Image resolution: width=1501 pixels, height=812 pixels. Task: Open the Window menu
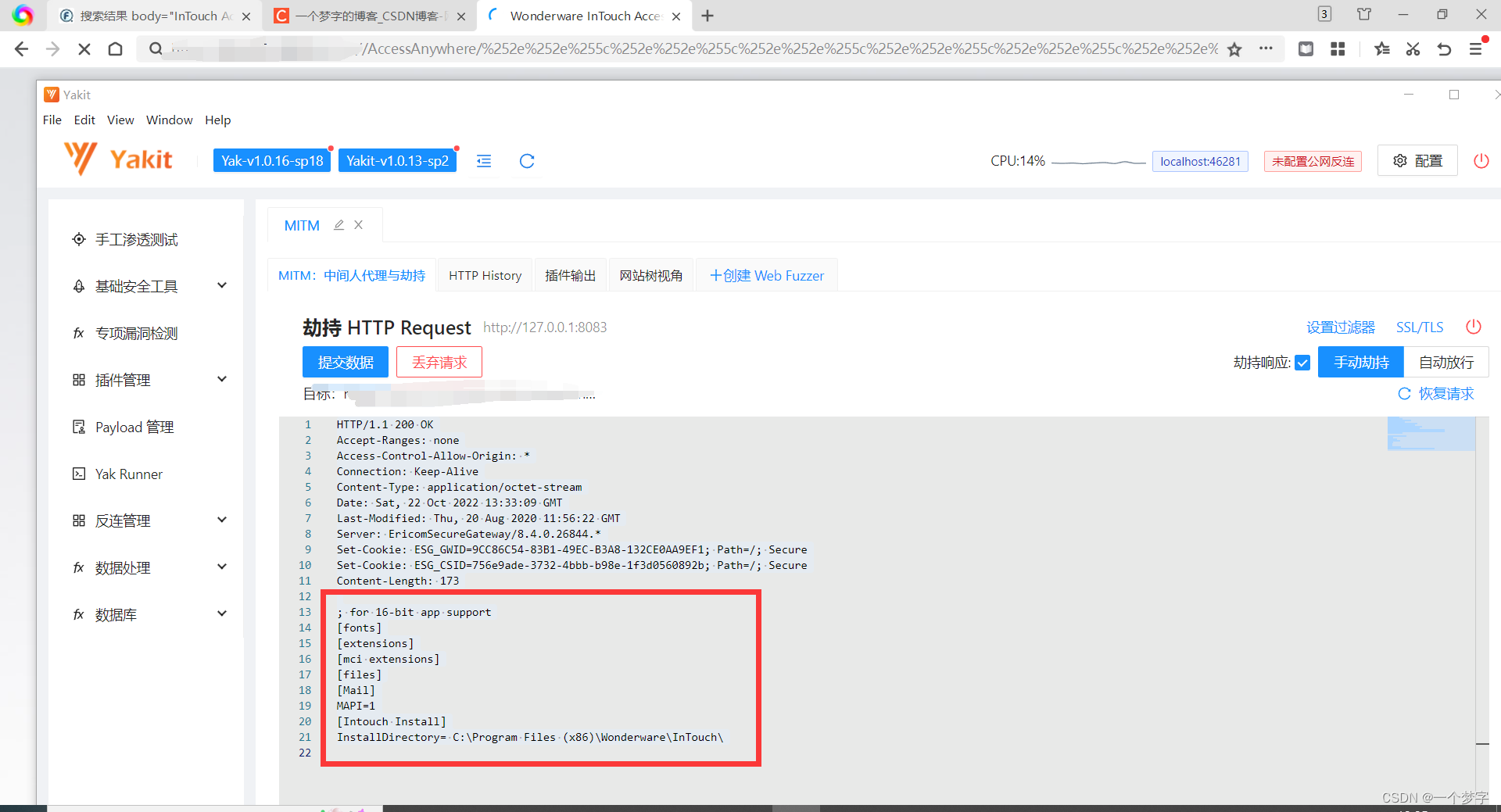[169, 120]
